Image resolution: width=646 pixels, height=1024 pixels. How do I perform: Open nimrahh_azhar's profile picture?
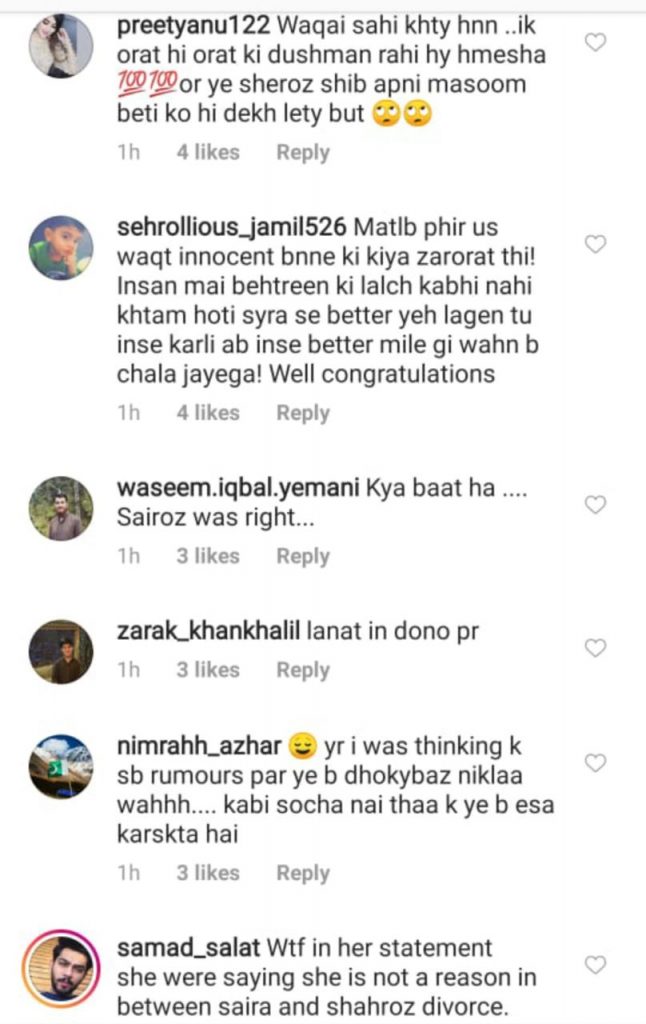click(61, 767)
